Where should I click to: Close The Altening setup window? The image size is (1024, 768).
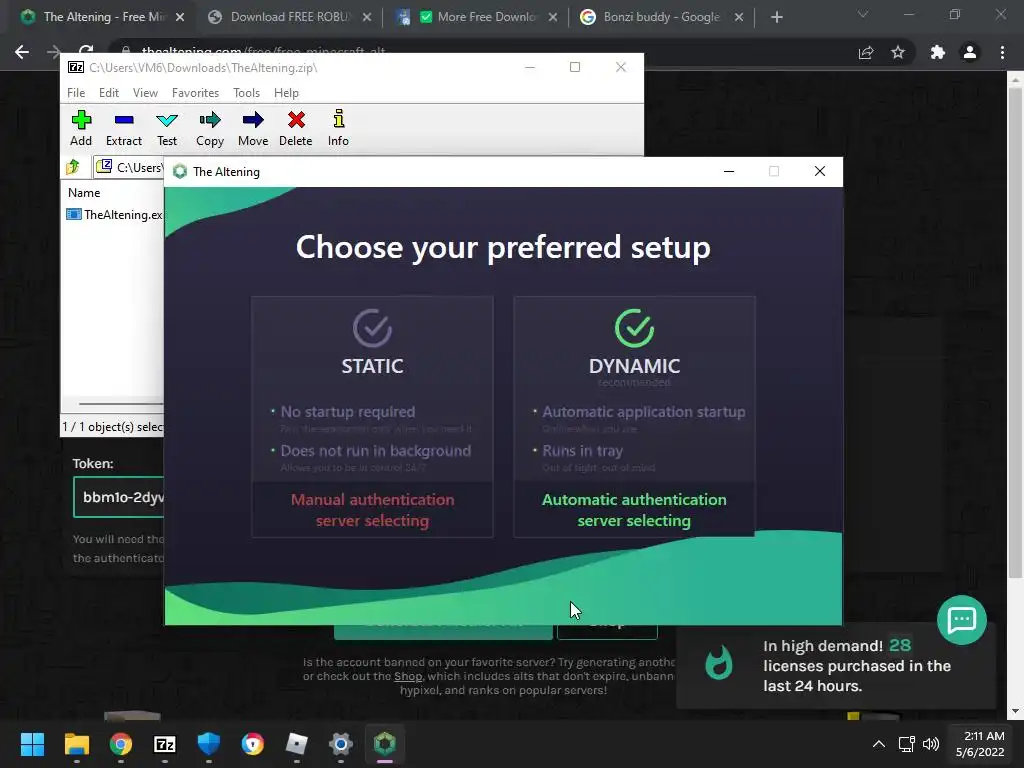[820, 171]
